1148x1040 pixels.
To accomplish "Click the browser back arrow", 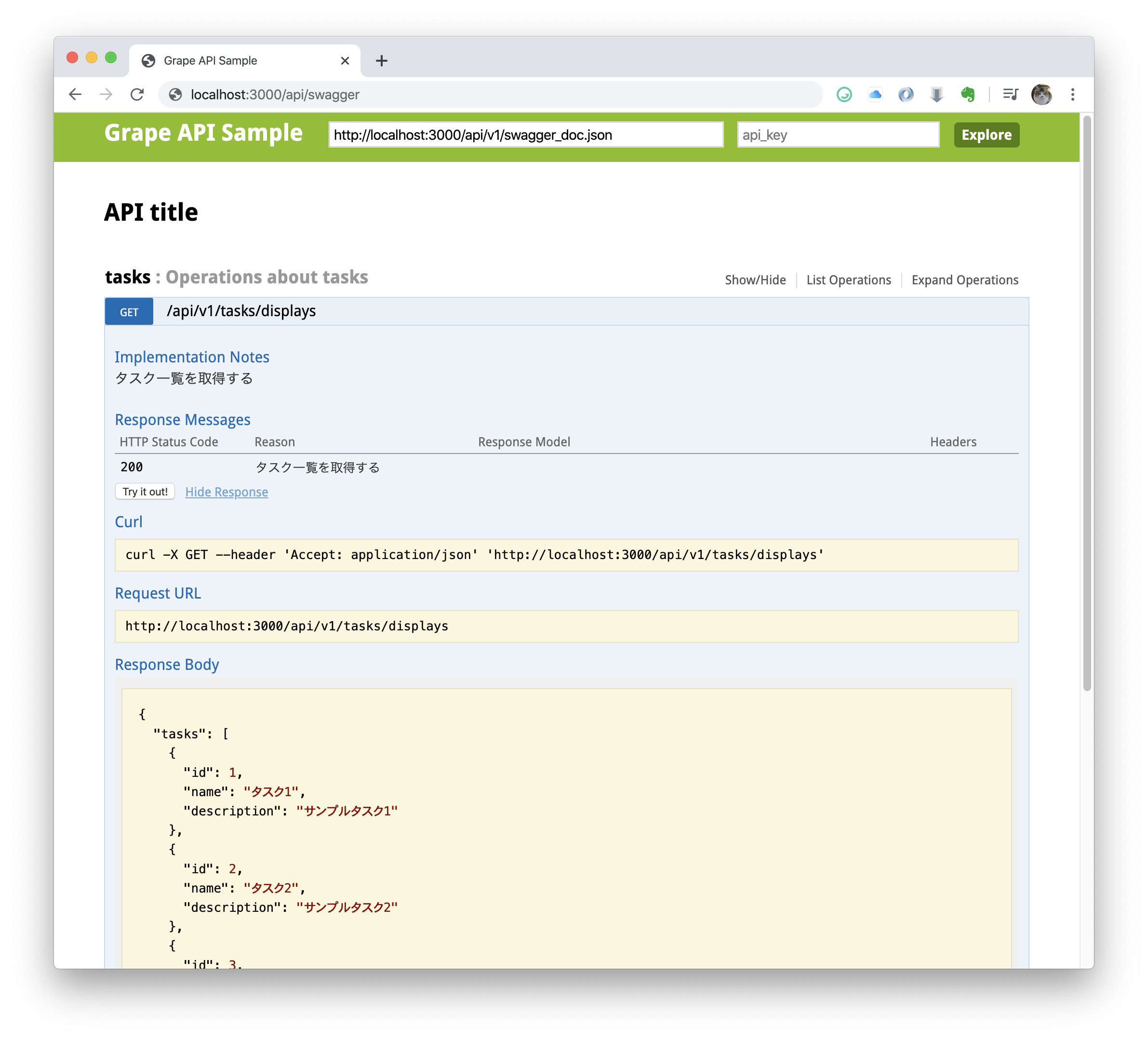I will (75, 94).
